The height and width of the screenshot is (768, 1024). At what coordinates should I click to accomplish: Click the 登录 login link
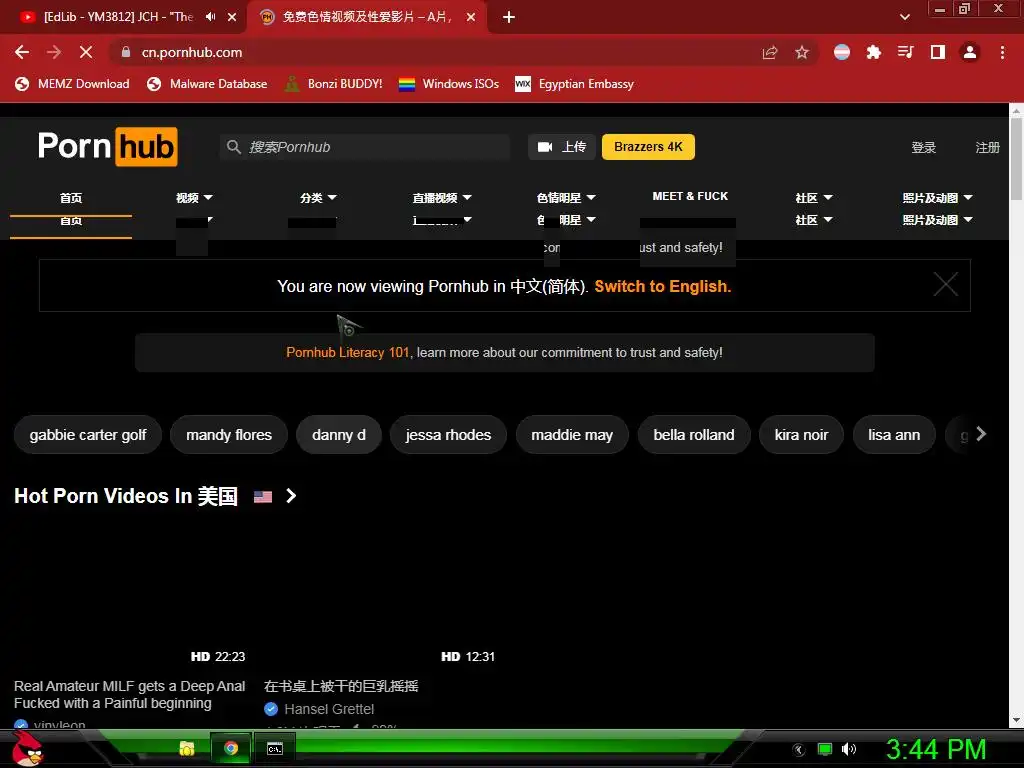click(923, 148)
